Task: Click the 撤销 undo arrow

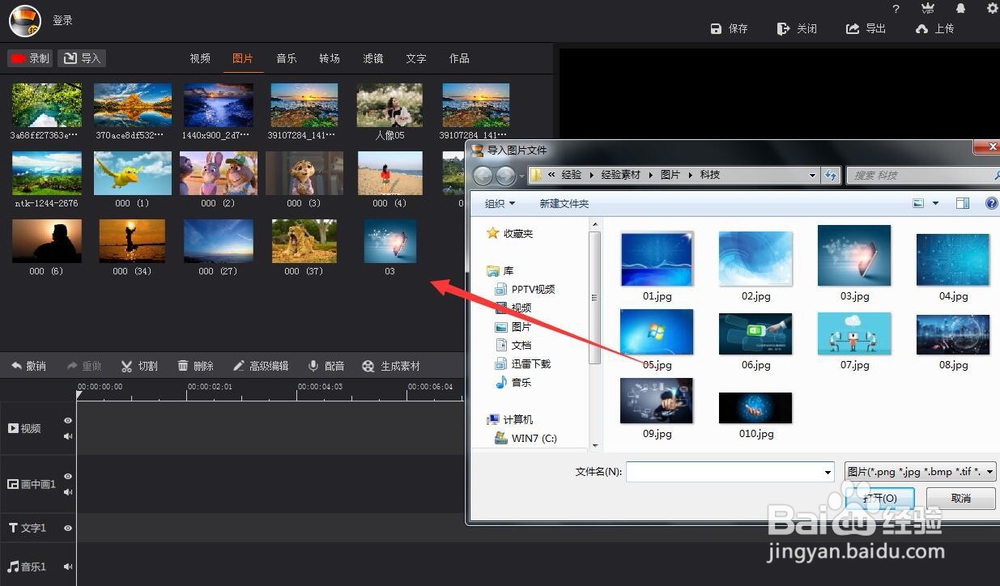Action: pyautogui.click(x=17, y=365)
